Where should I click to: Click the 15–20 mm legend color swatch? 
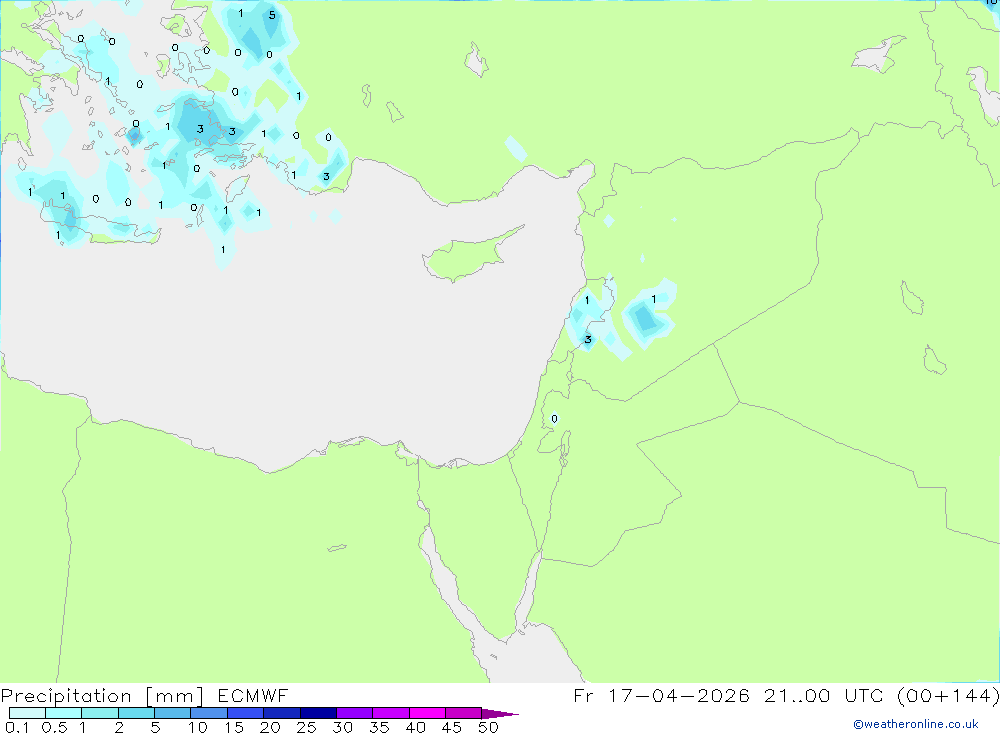[246, 713]
